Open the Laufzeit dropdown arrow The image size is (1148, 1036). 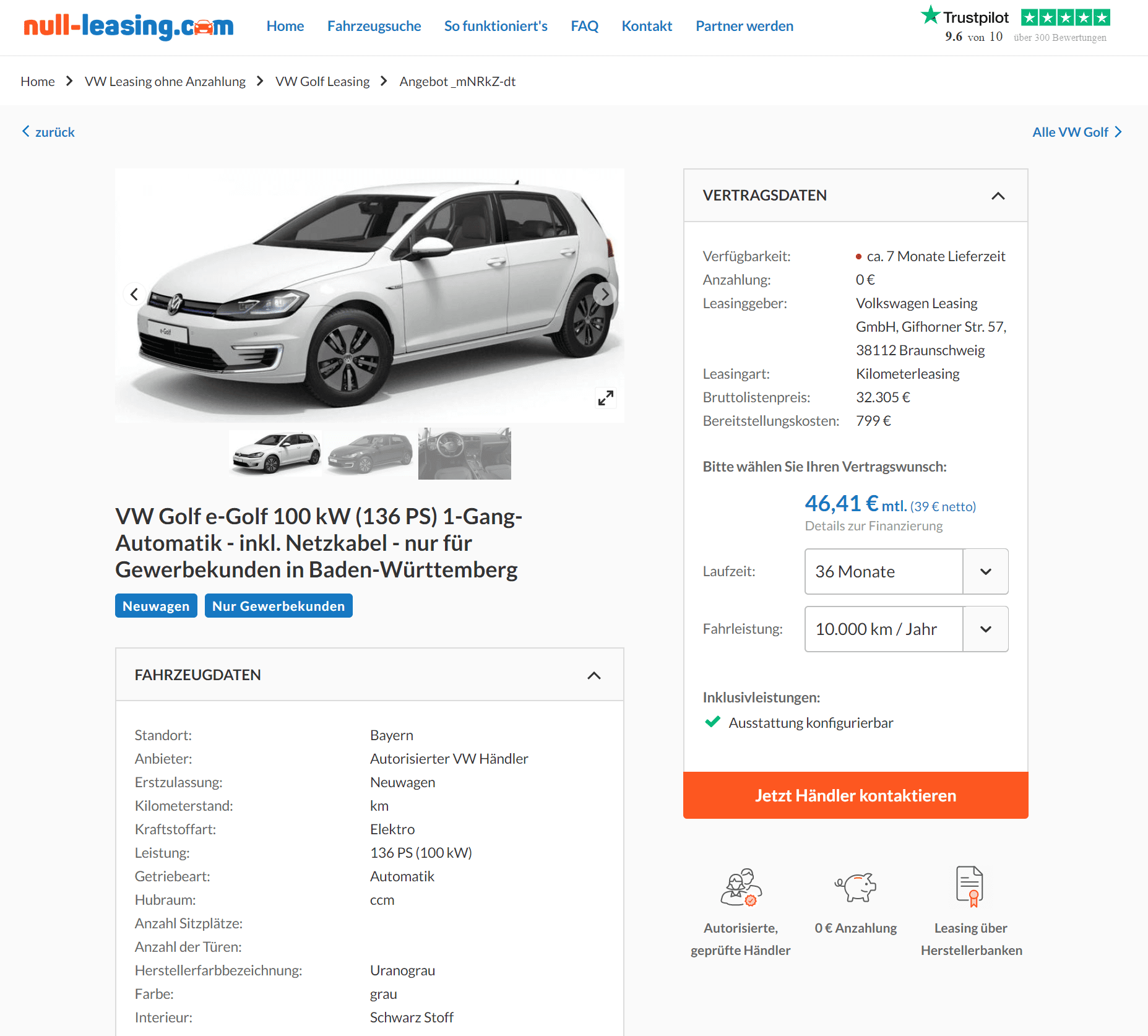[x=986, y=571]
